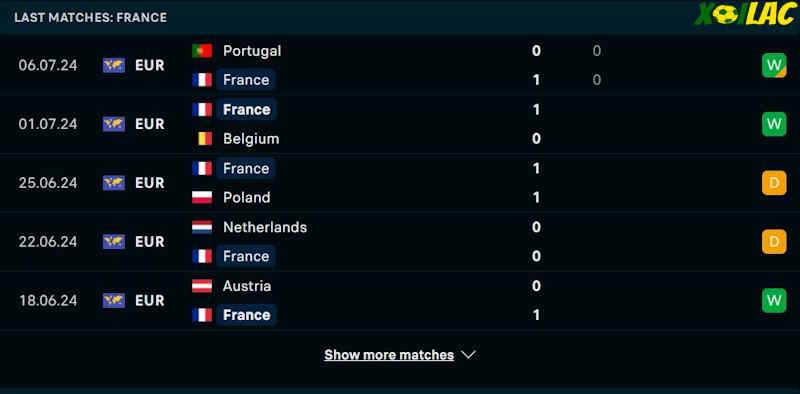Viewport: 800px width, 394px height.
Task: Click Show more matches link
Action: click(389, 355)
